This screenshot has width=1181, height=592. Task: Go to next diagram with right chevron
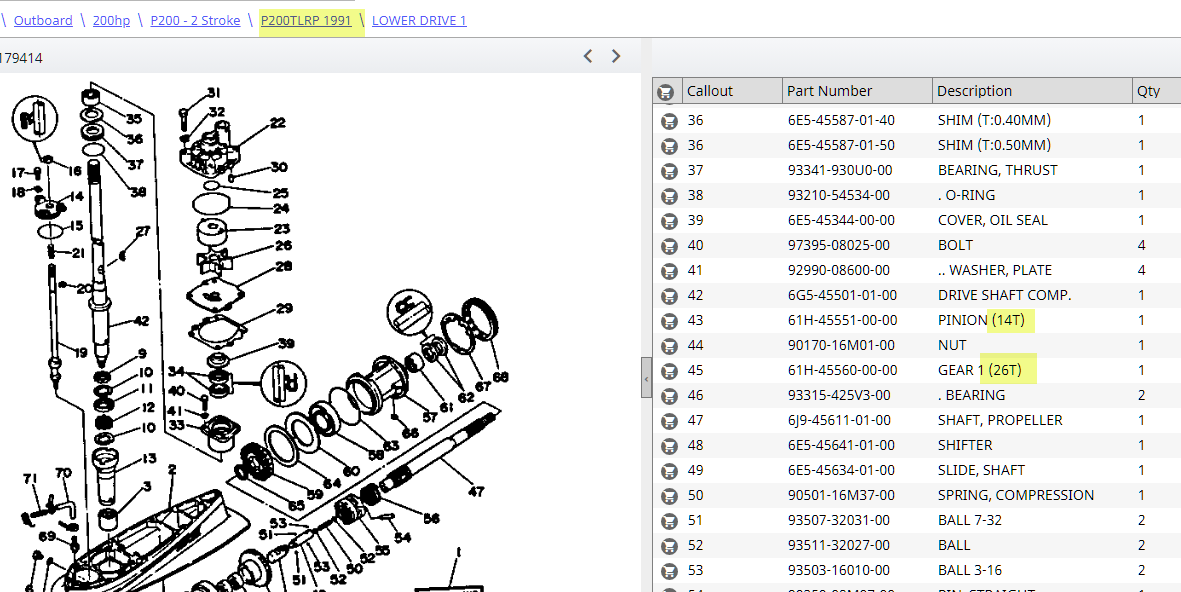point(616,56)
